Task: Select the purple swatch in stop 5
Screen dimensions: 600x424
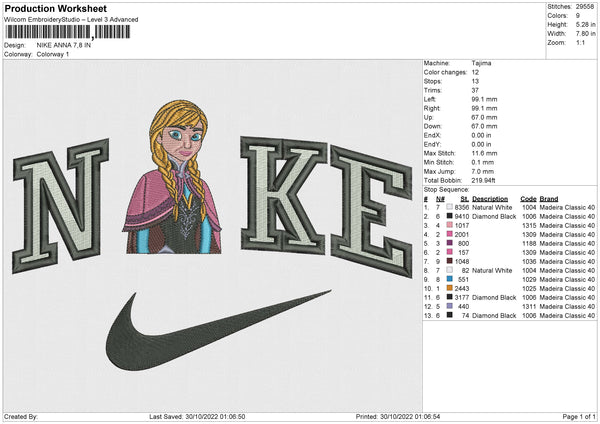Action: coord(449,243)
